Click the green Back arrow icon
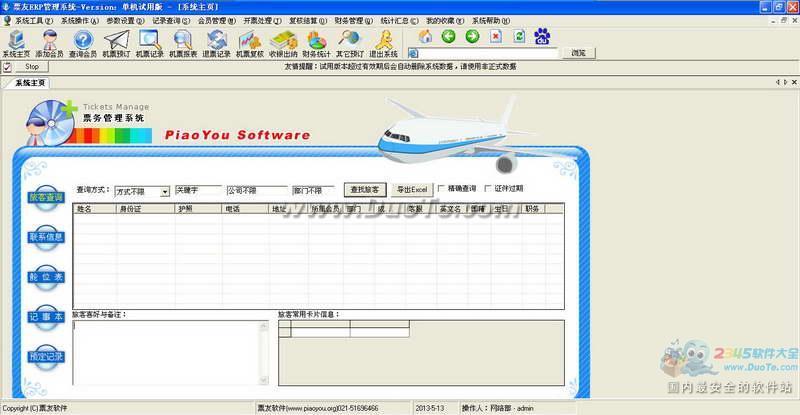This screenshot has height=415, width=800. tap(448, 36)
